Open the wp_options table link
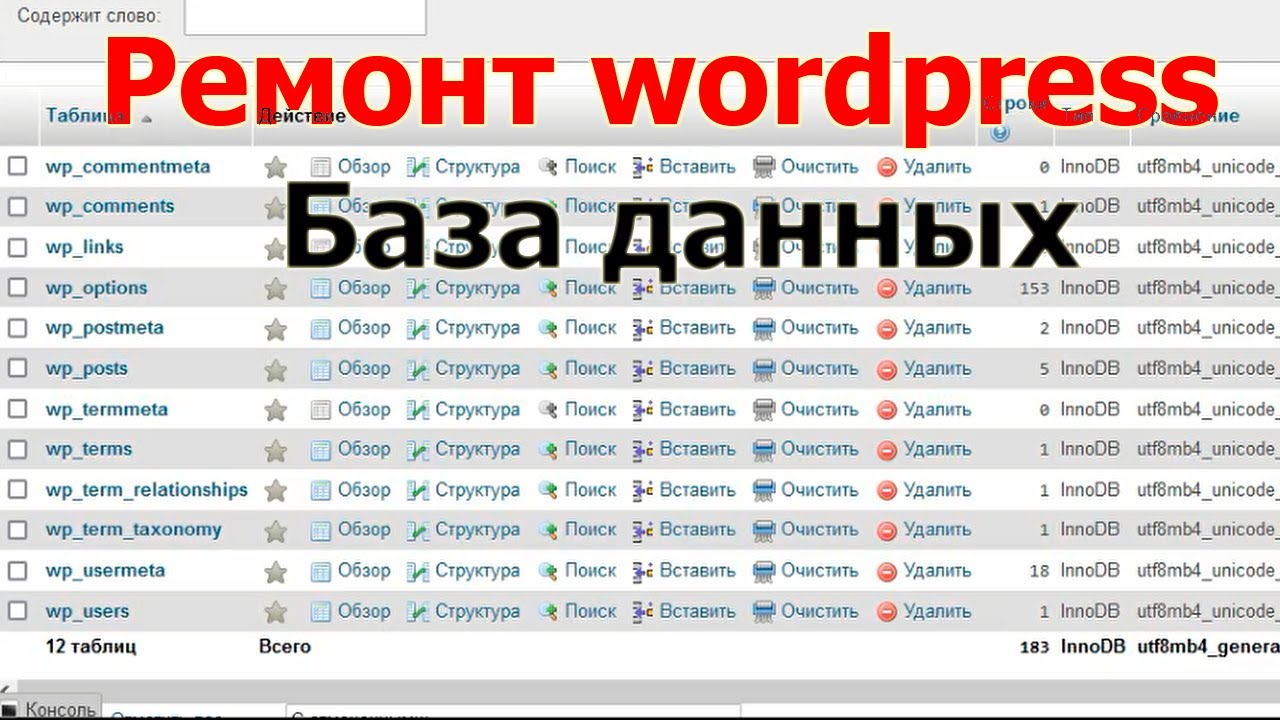Image resolution: width=1280 pixels, height=720 pixels. [96, 288]
